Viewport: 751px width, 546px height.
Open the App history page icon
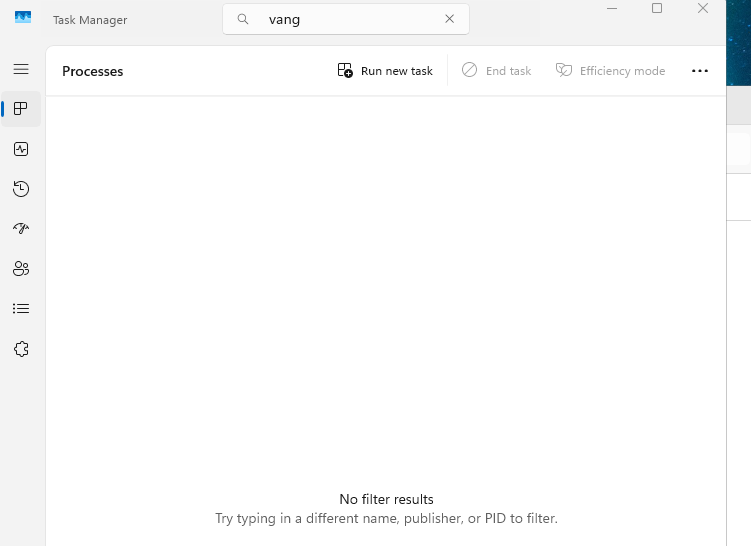21,189
